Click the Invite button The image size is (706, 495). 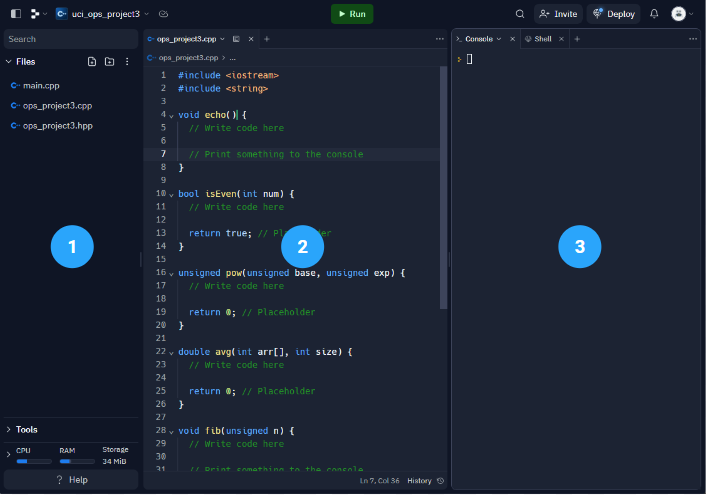tap(558, 14)
